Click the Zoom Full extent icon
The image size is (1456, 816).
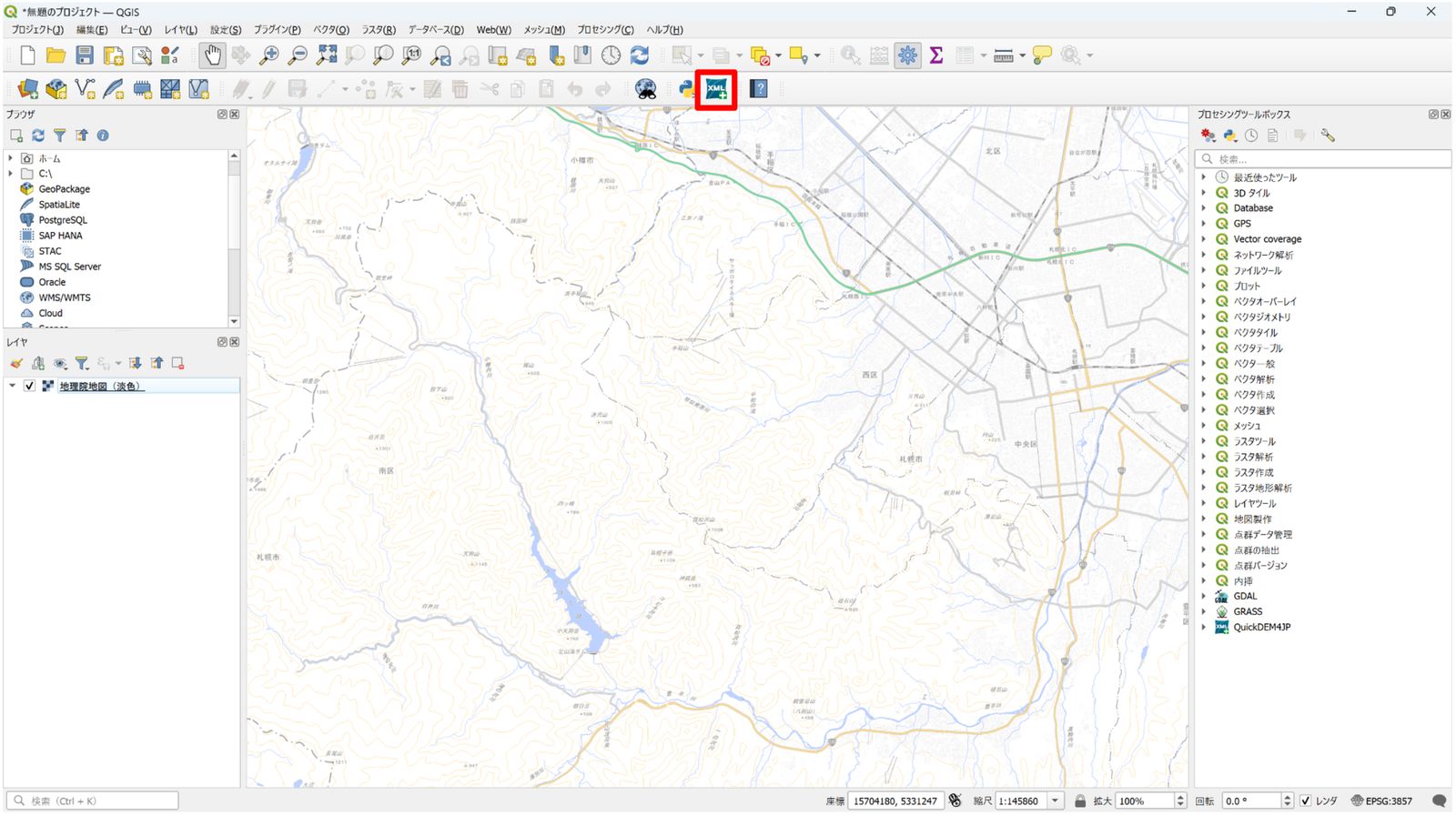[327, 55]
